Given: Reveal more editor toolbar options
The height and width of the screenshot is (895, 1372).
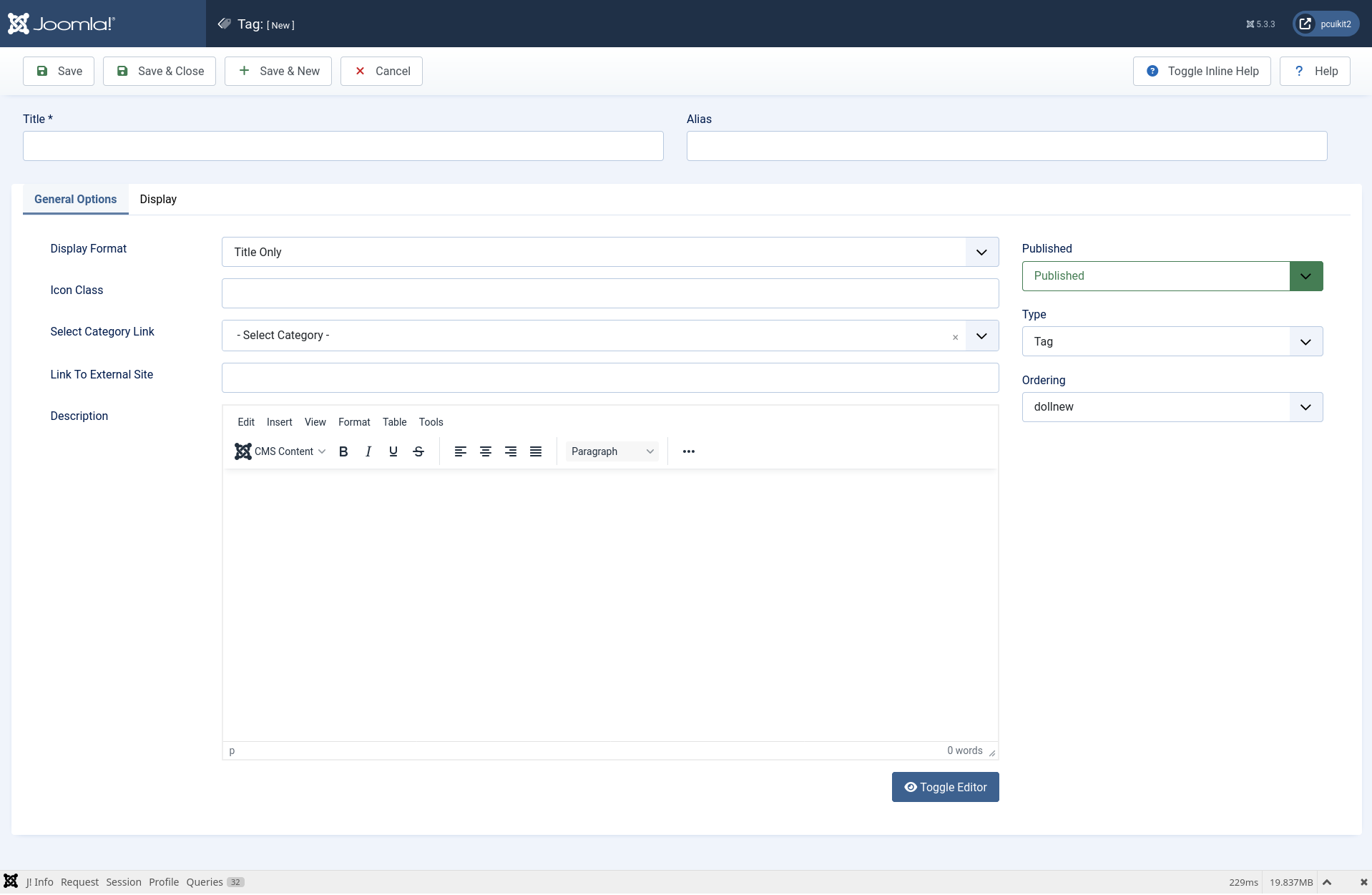Looking at the screenshot, I should point(689,451).
